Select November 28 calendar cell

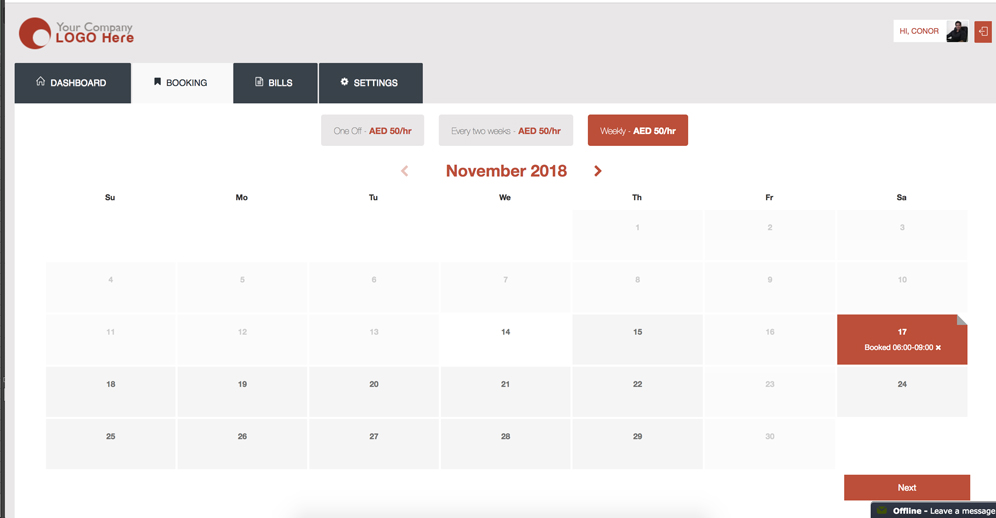(506, 444)
